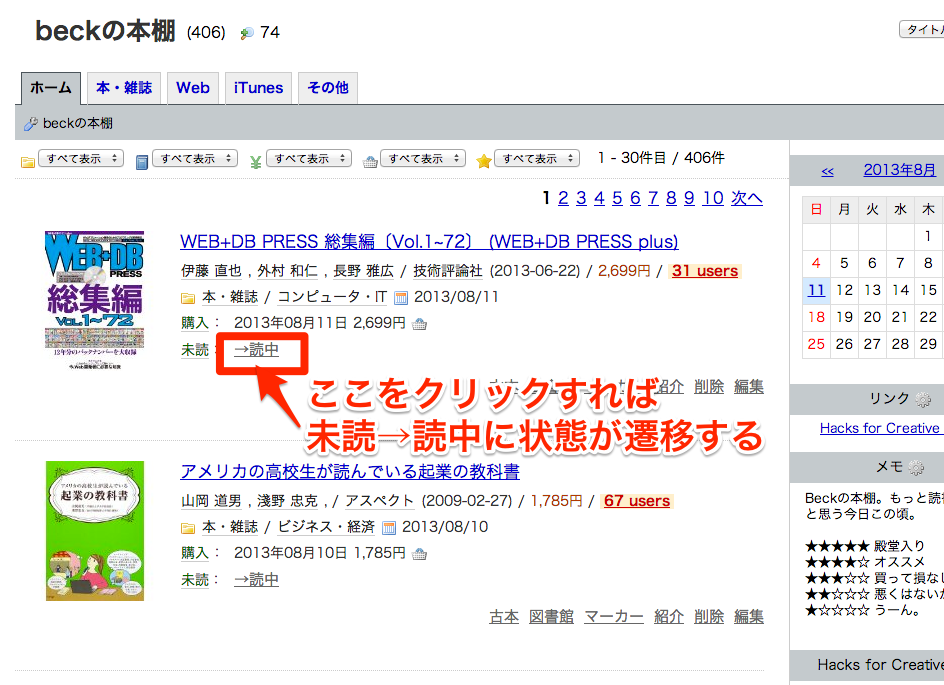
Task: Click the wrench icon beside beckの本棚
Action: tap(30, 124)
